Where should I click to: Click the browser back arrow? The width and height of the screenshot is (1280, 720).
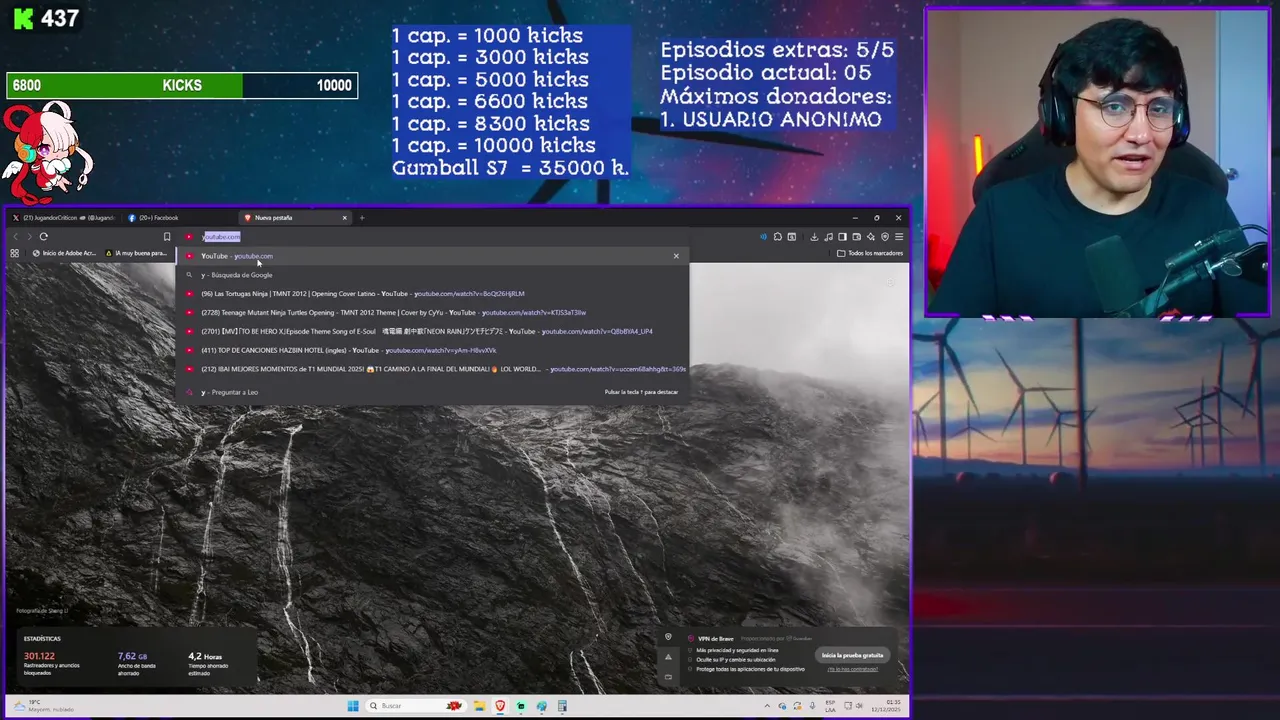(15, 237)
